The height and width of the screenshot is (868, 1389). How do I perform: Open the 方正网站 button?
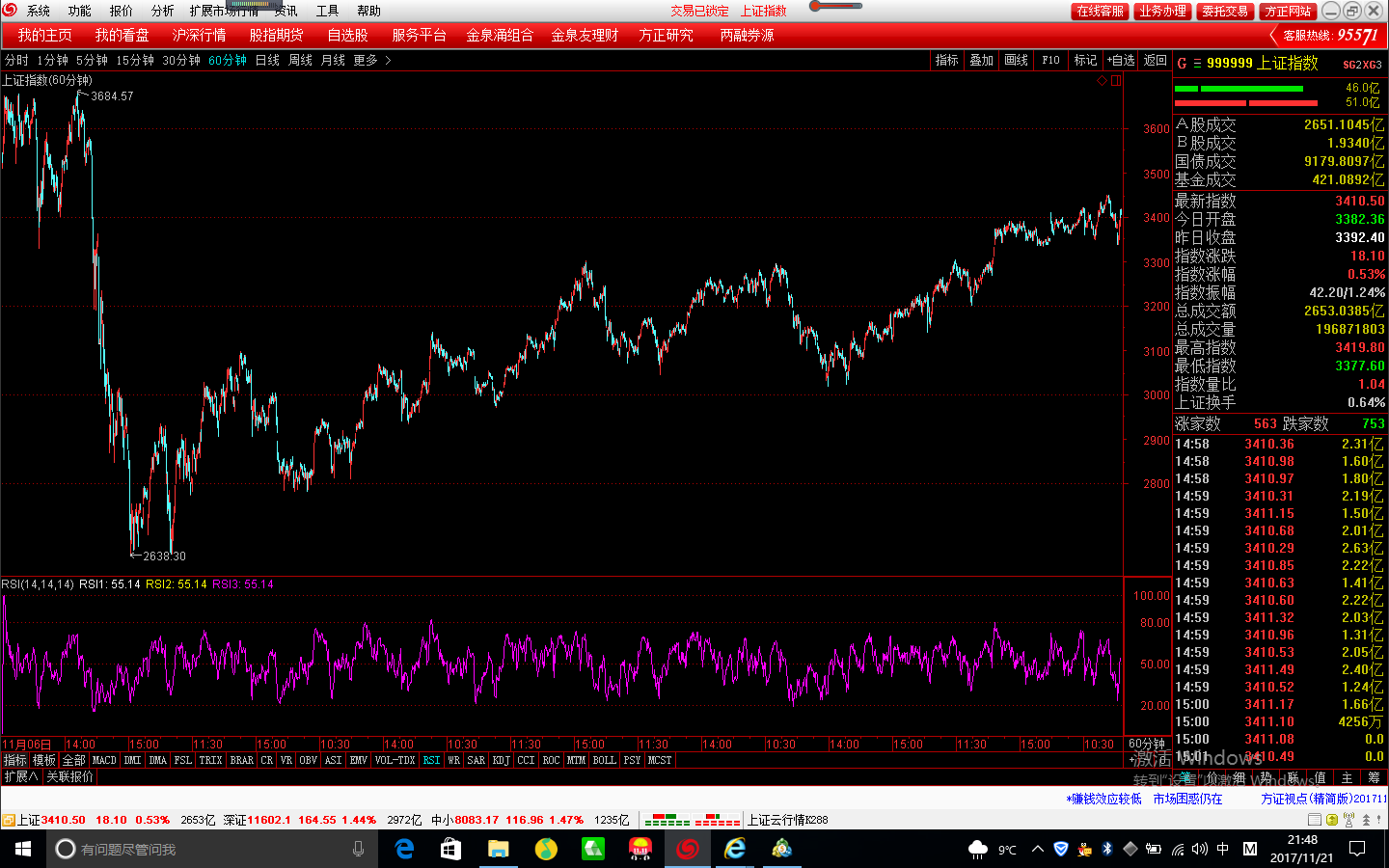tap(1288, 11)
